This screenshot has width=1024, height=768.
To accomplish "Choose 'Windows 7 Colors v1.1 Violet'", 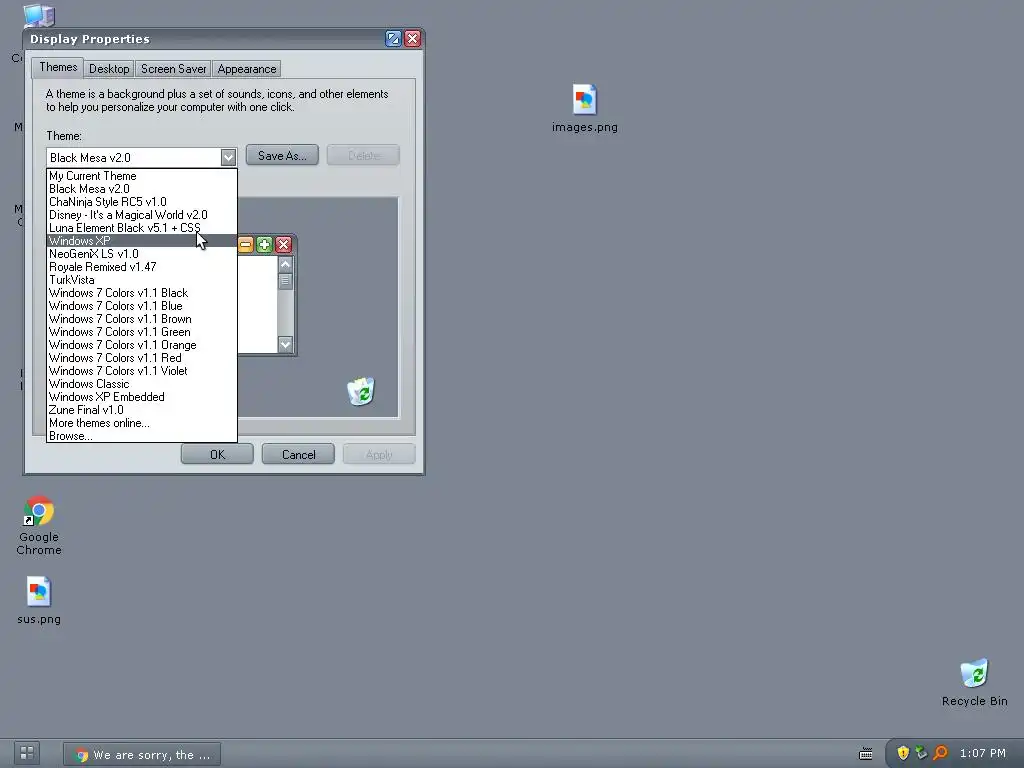I will point(142,371).
